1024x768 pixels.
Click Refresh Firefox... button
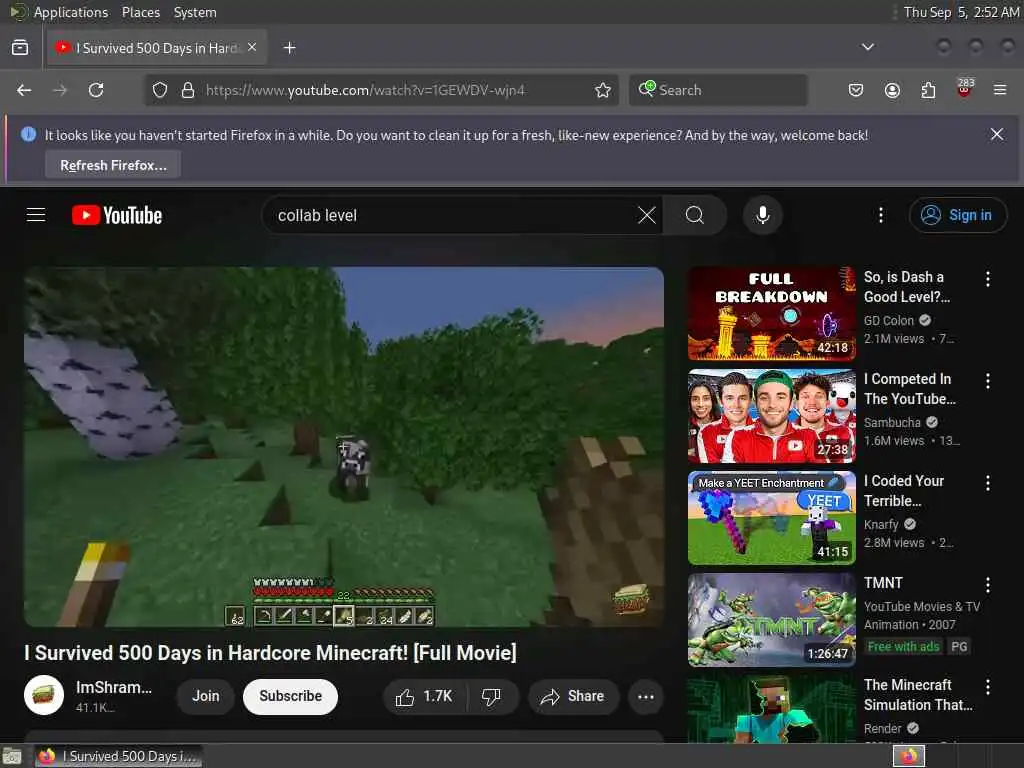click(x=113, y=165)
